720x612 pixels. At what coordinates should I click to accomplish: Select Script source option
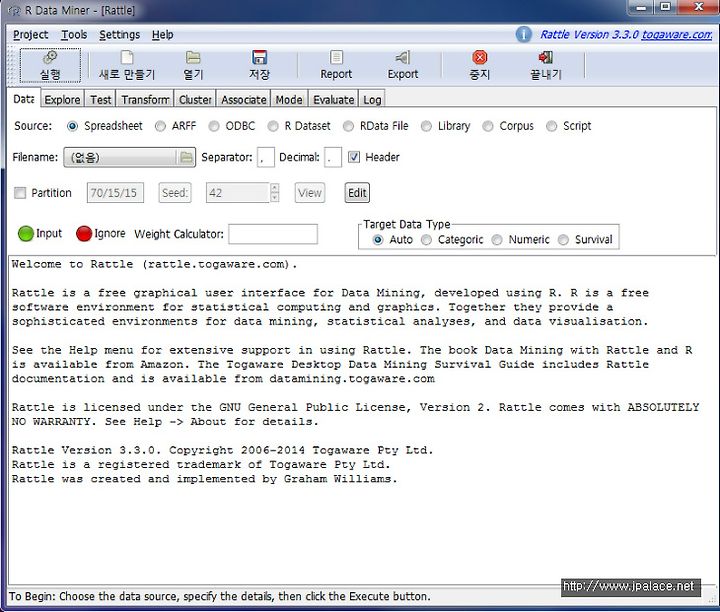coord(551,126)
